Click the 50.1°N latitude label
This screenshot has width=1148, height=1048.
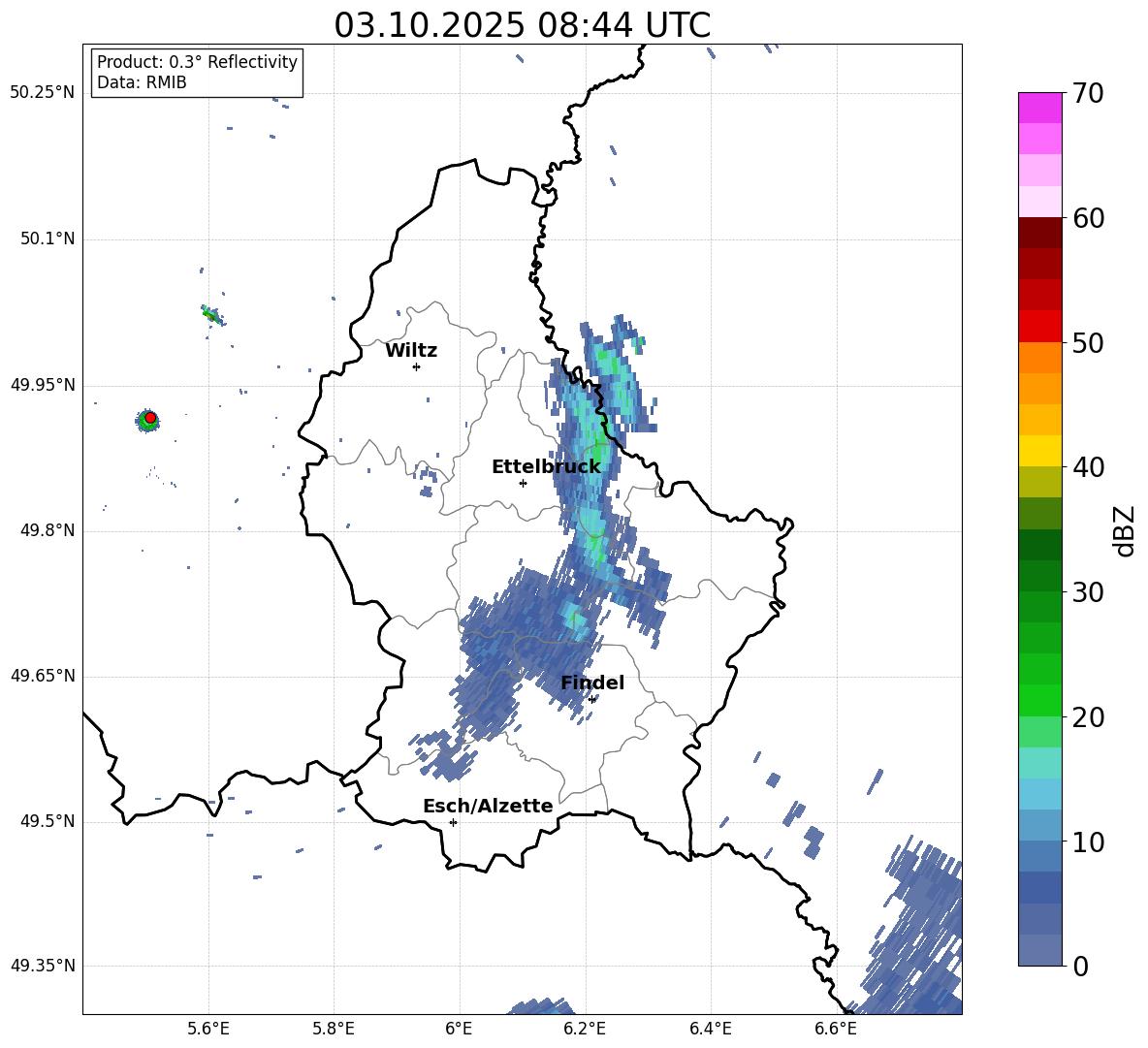[47, 239]
